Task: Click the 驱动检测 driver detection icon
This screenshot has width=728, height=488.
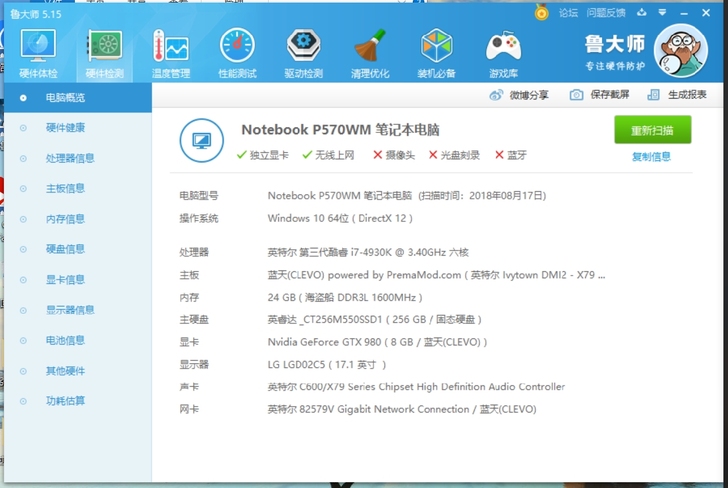Action: pyautogui.click(x=304, y=52)
